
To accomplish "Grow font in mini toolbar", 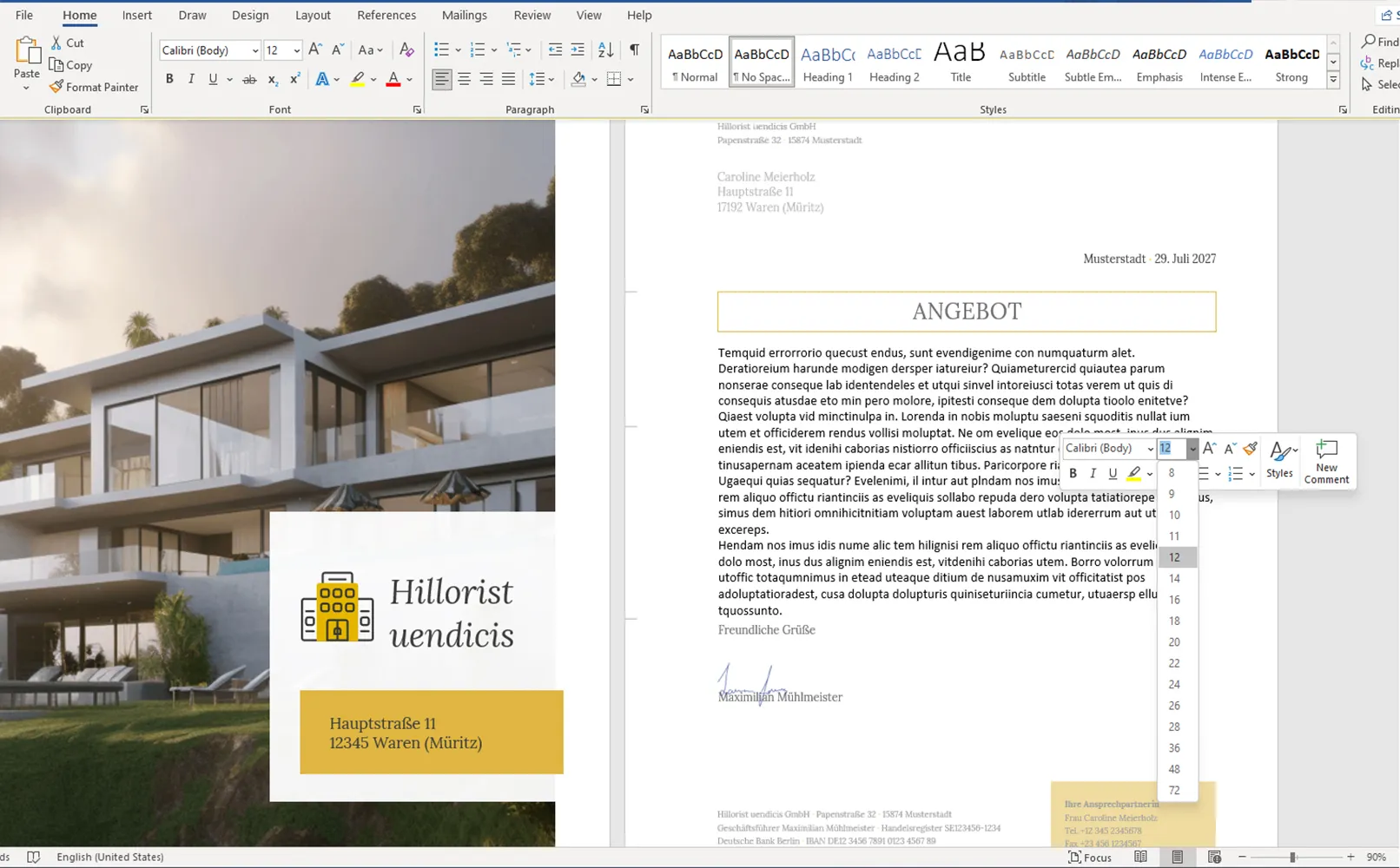I will click(x=1209, y=449).
